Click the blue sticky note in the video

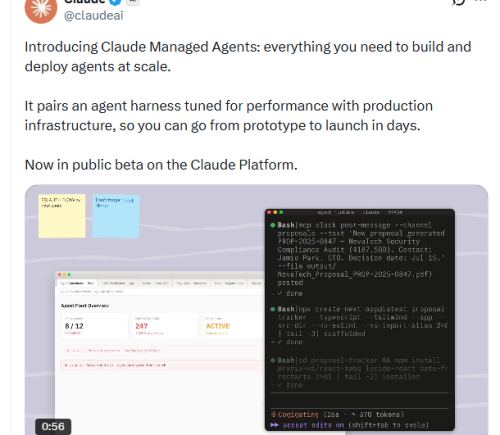tap(116, 216)
